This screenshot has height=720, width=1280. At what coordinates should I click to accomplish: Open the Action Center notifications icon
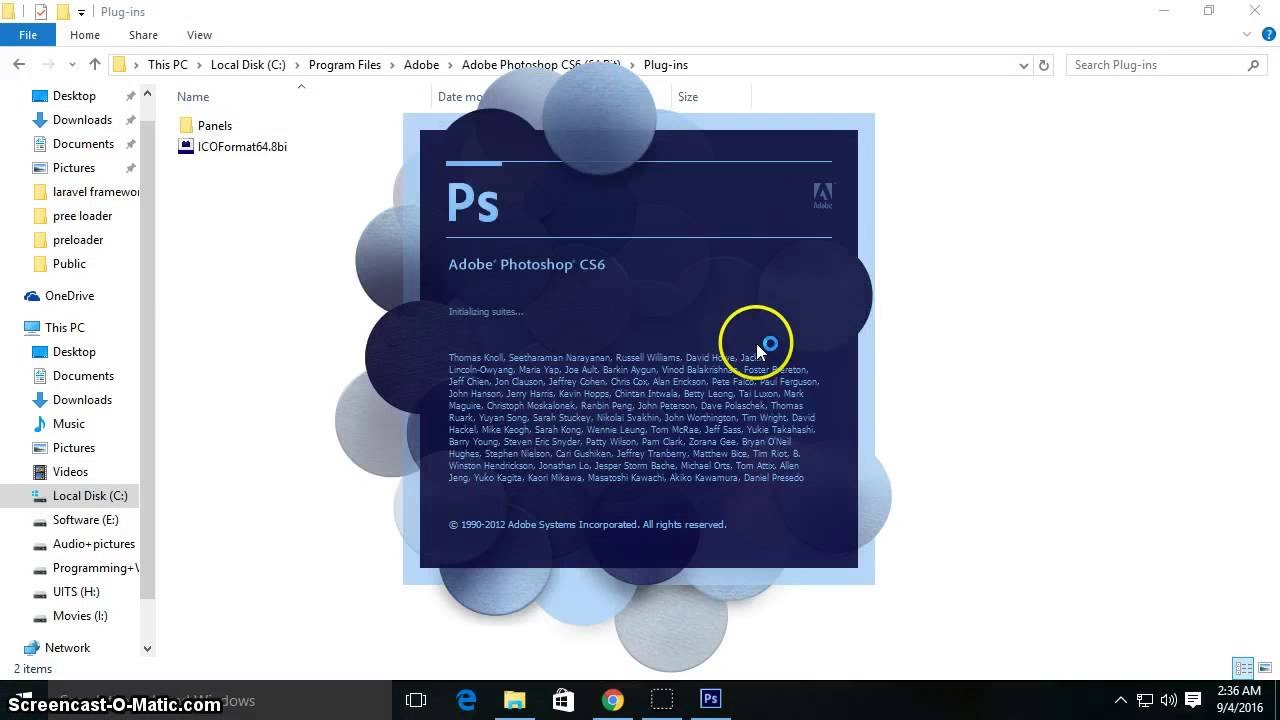pos(1193,700)
